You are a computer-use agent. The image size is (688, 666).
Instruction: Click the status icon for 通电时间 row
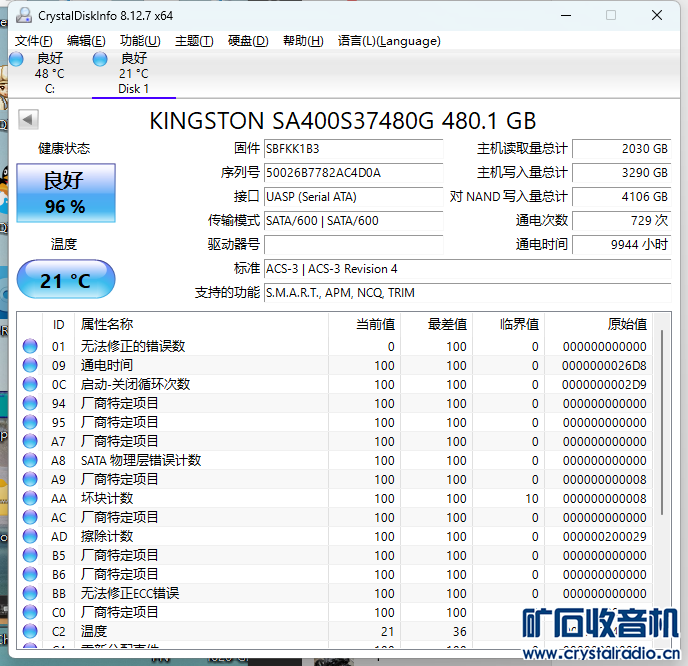30,366
